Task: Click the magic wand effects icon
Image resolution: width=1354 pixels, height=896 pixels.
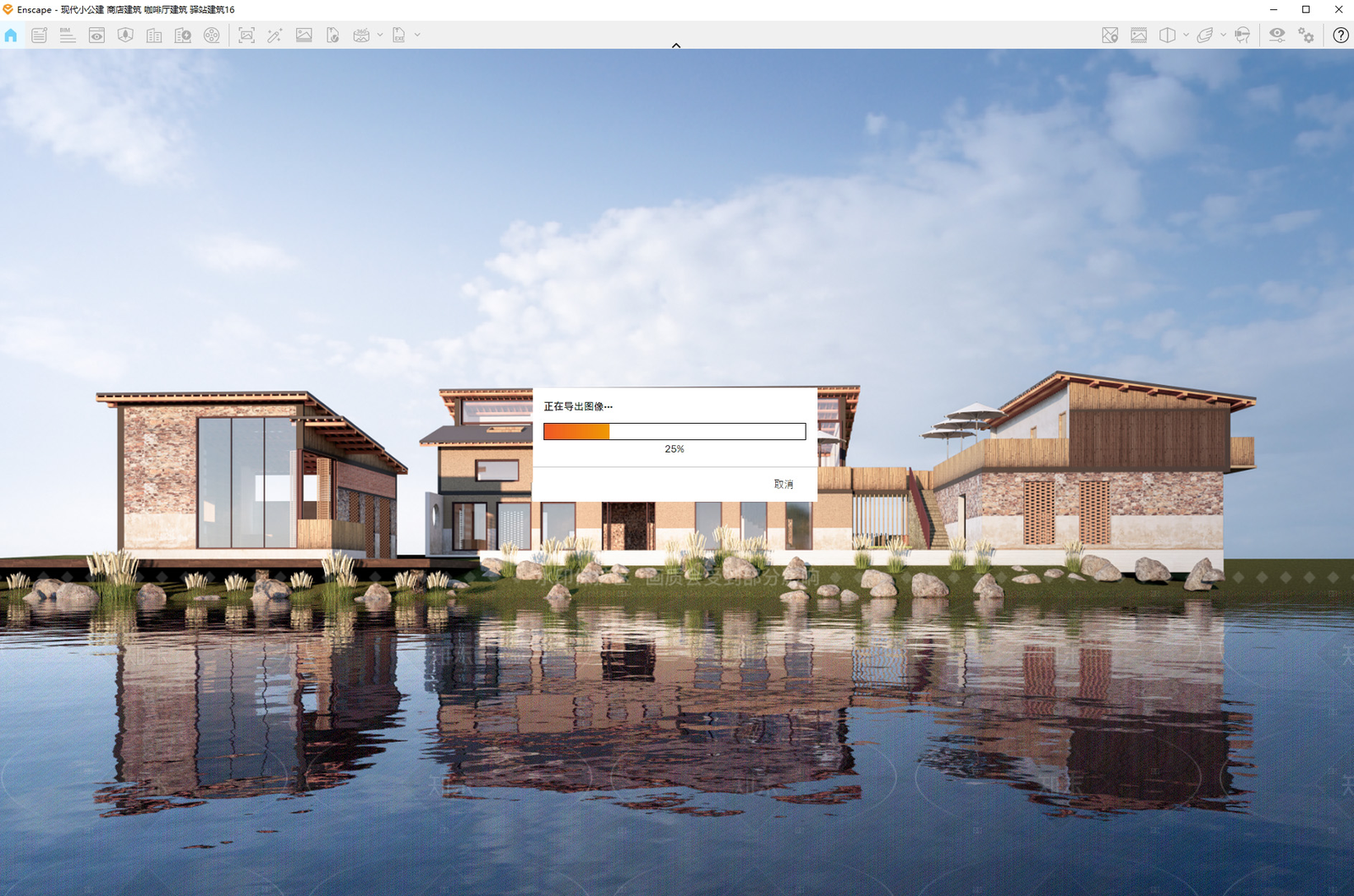Action: (x=274, y=36)
